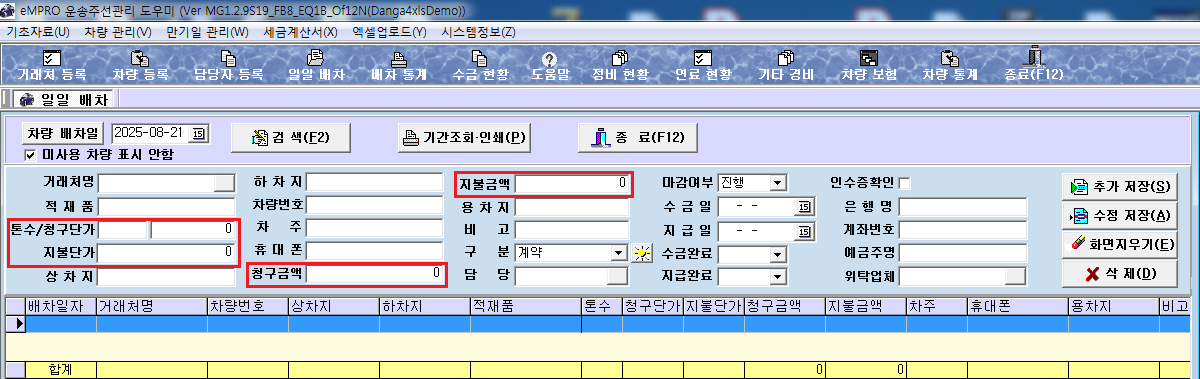This screenshot has width=1200, height=379.
Task: Click 삭 제(D) button
Action: 1119,274
